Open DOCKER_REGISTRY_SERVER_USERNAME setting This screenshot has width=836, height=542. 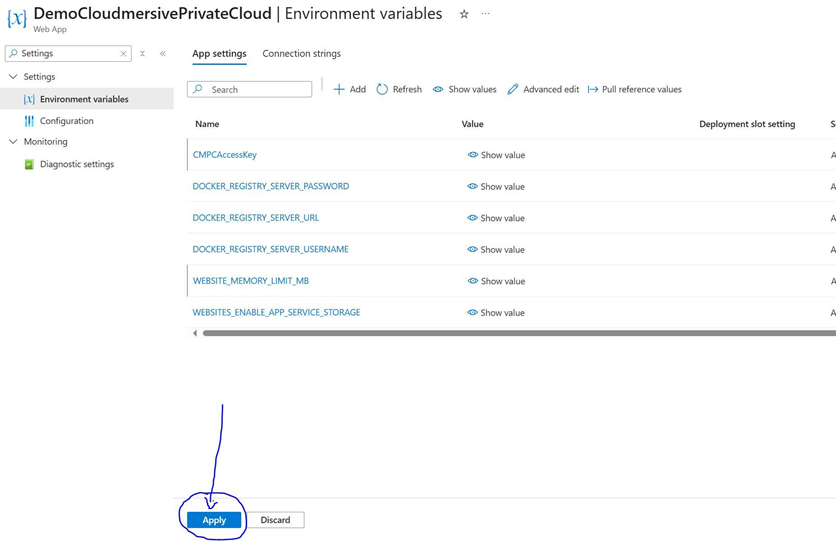point(270,249)
